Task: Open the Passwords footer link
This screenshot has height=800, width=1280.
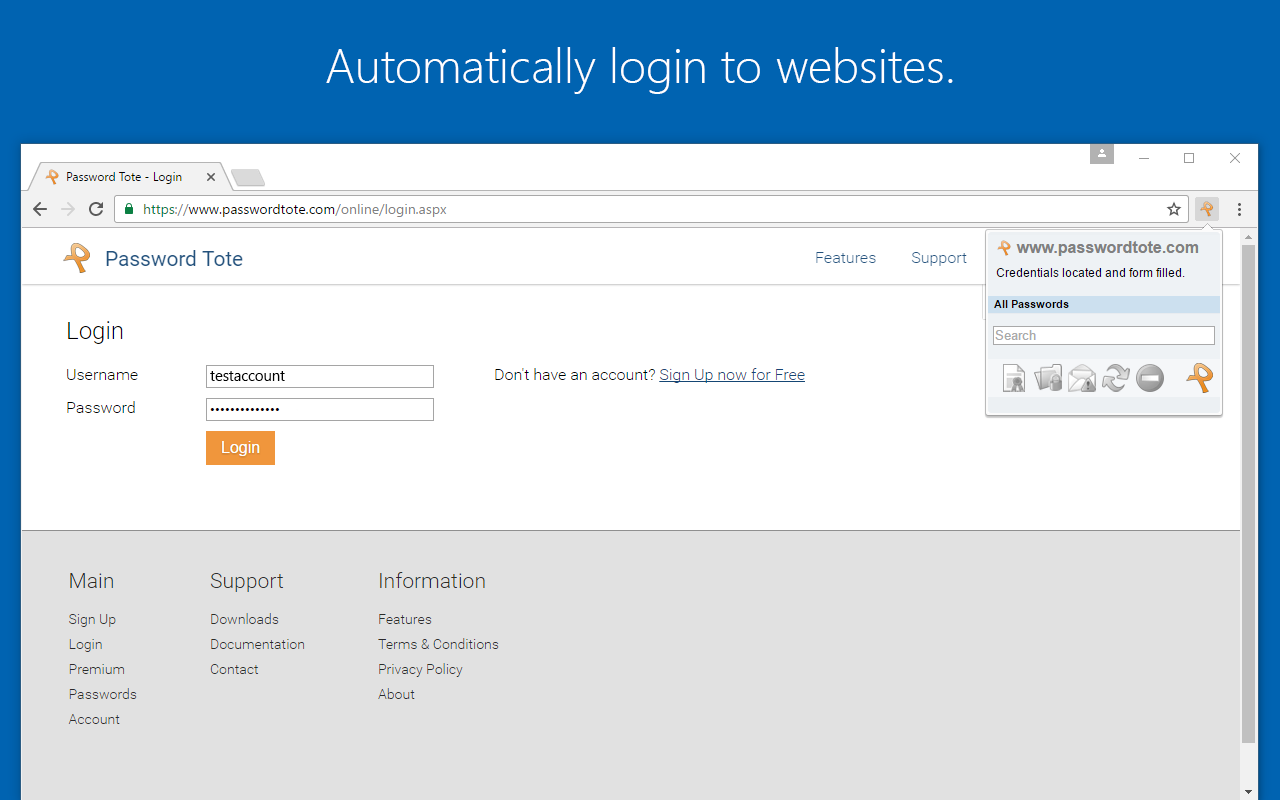Action: coord(103,694)
